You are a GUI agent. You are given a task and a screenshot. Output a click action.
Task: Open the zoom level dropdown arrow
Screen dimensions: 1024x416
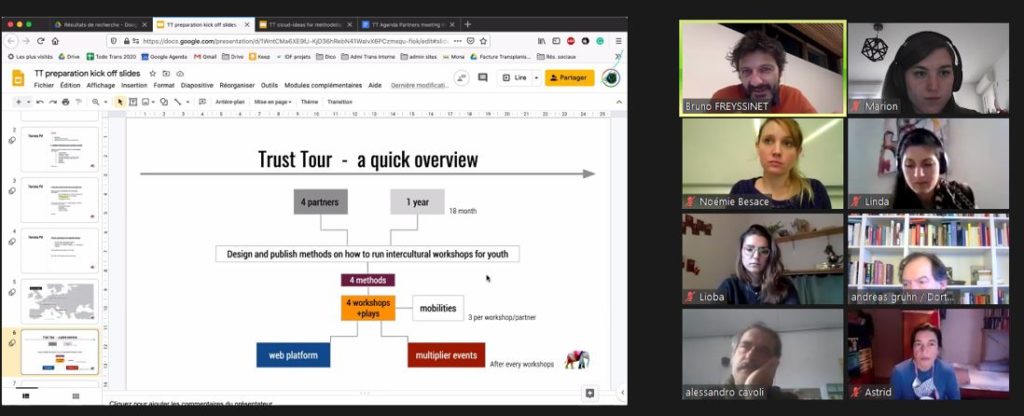(104, 102)
